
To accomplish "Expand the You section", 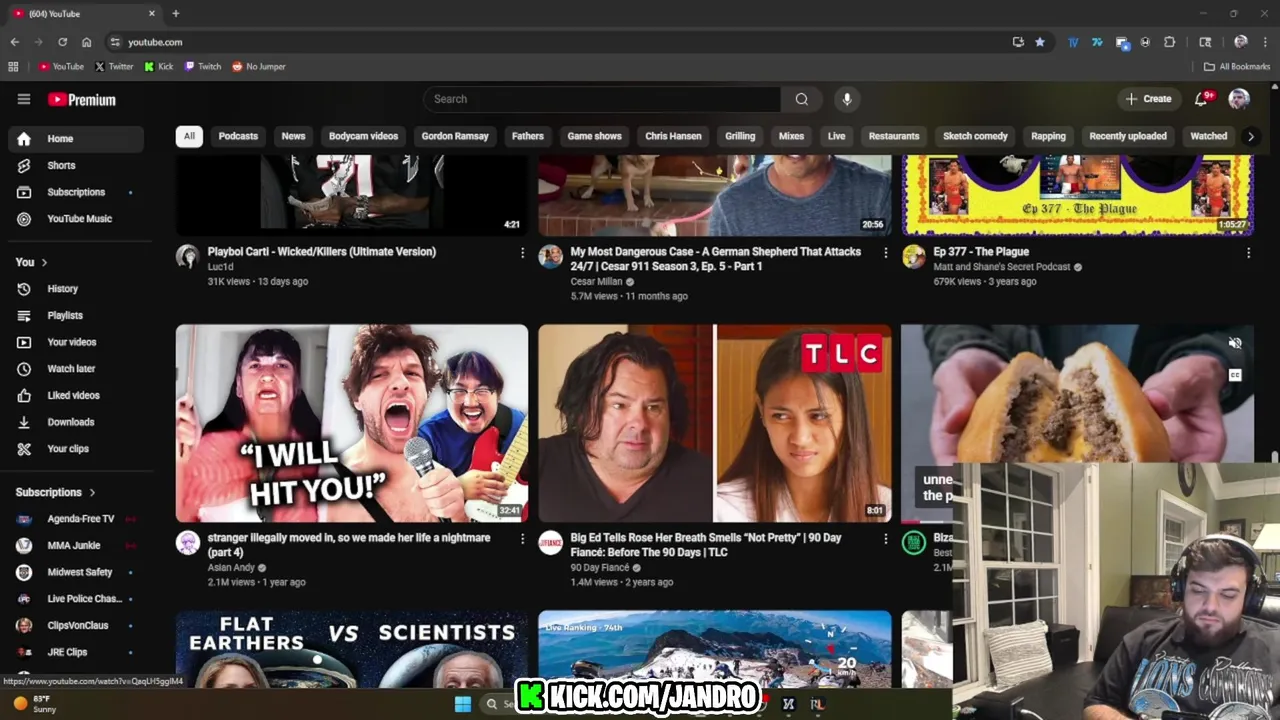I will 31,262.
